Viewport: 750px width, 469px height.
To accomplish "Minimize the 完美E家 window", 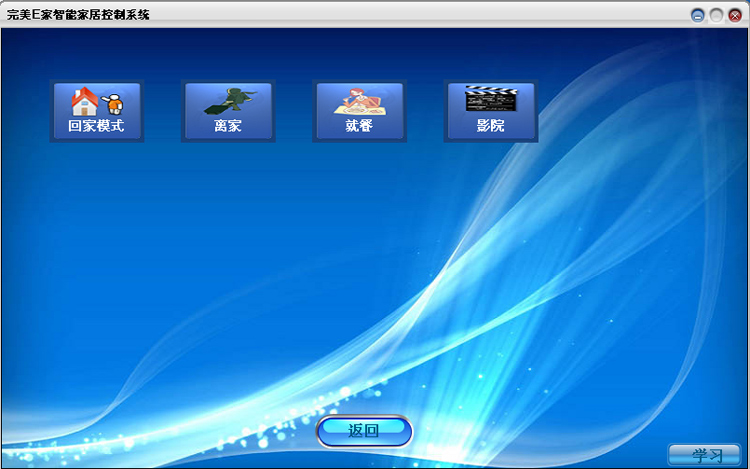I will (x=698, y=16).
